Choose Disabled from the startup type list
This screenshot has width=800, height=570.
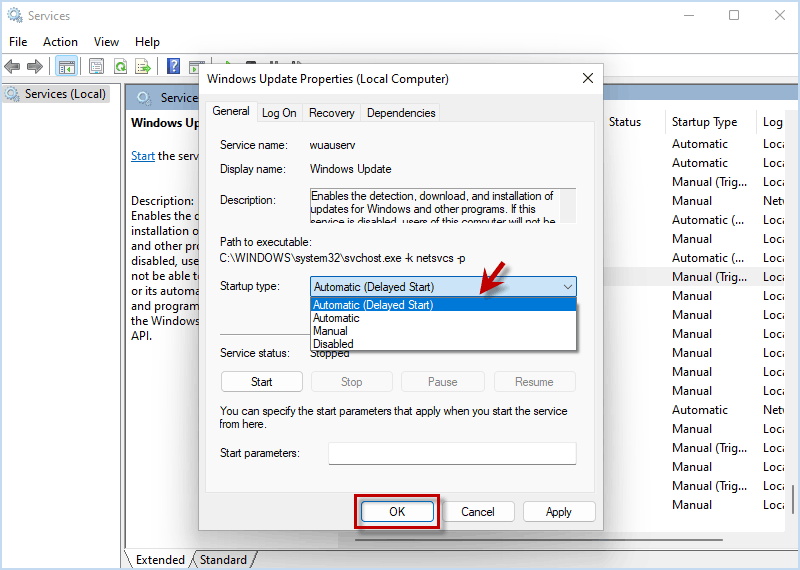point(443,343)
